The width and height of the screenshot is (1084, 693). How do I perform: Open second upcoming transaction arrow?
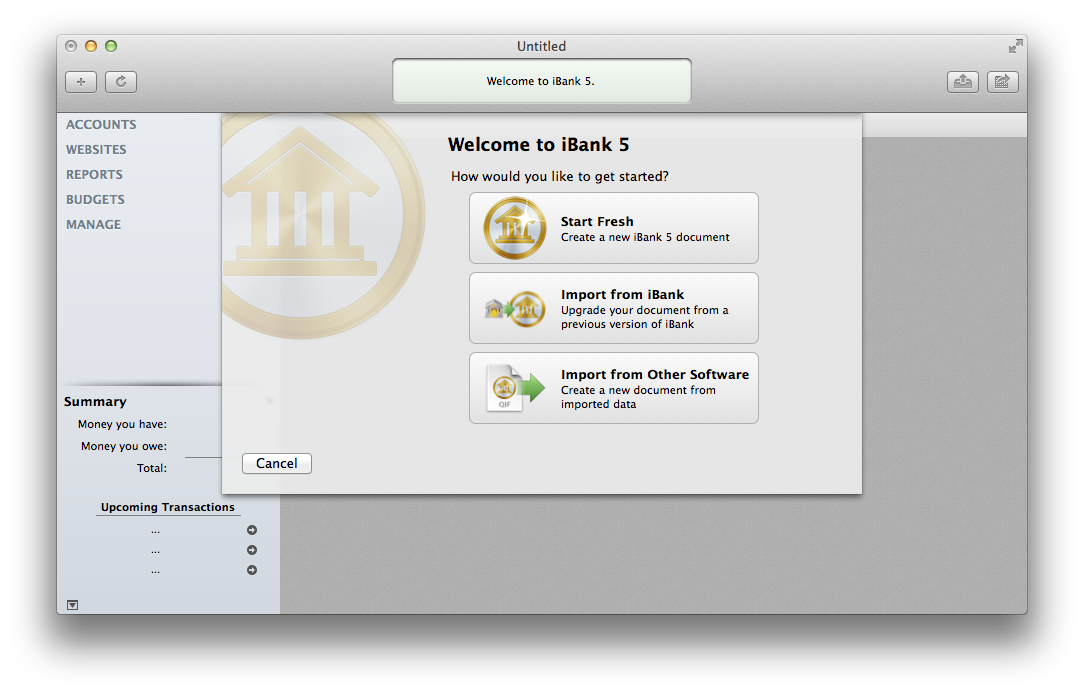point(252,551)
